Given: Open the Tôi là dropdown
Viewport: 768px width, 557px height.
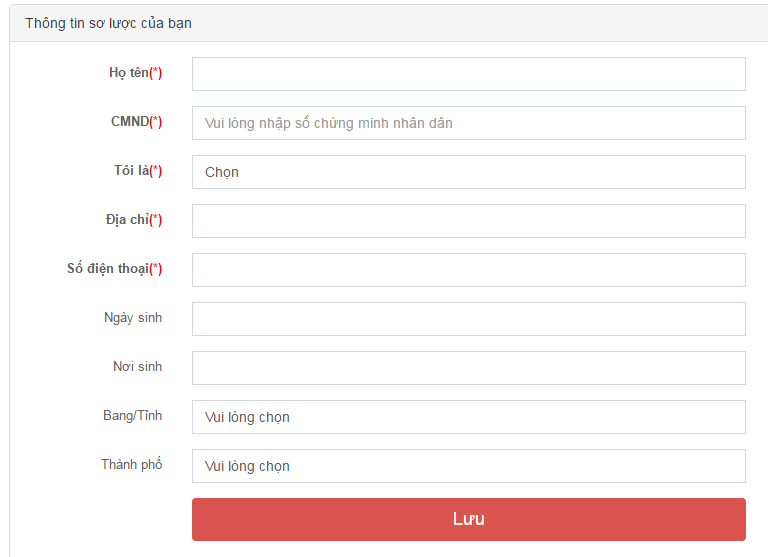Looking at the screenshot, I should click(x=468, y=172).
